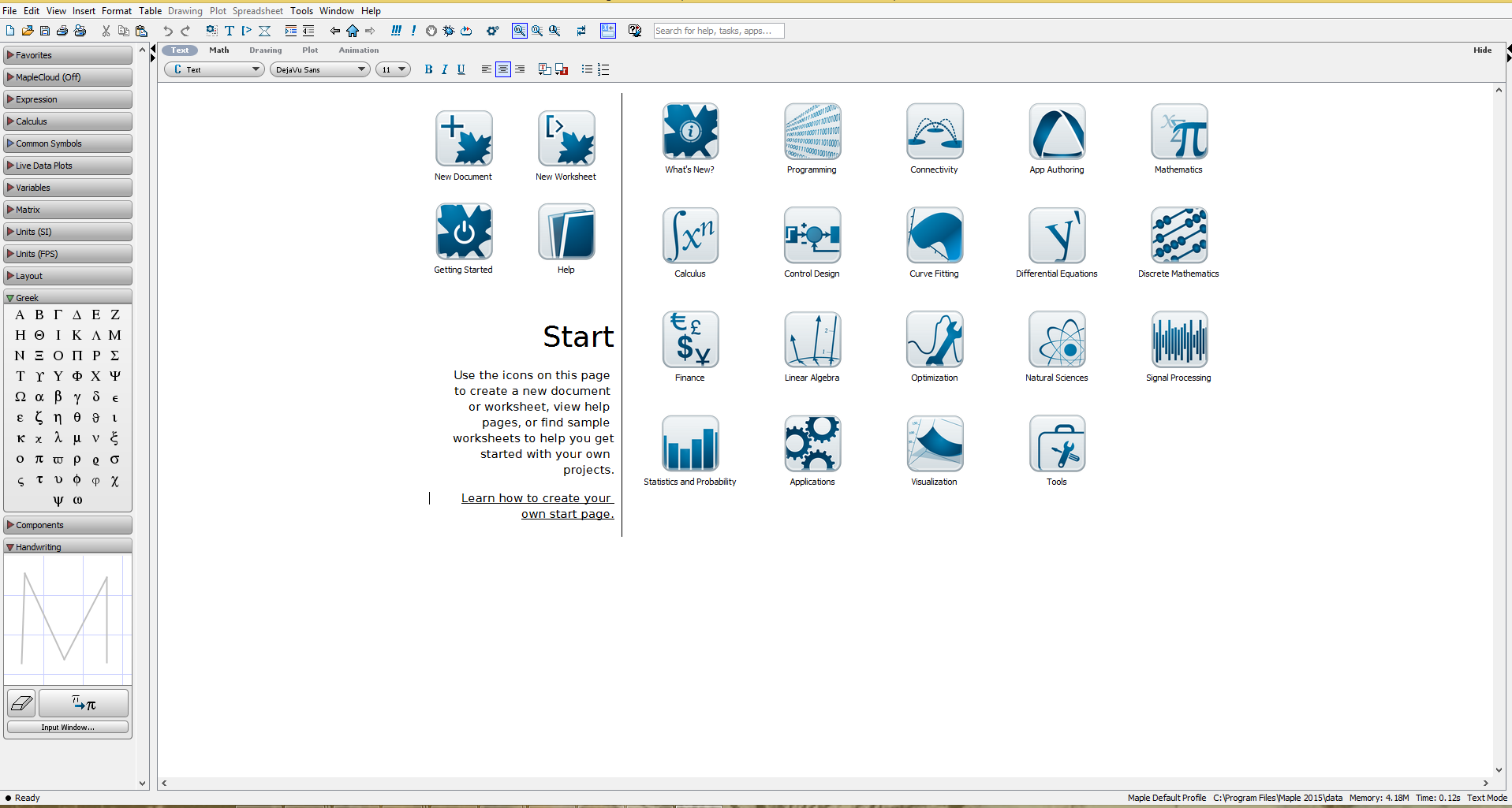The image size is (1512, 808).
Task: Expand the Matrix palette
Action: click(x=68, y=210)
